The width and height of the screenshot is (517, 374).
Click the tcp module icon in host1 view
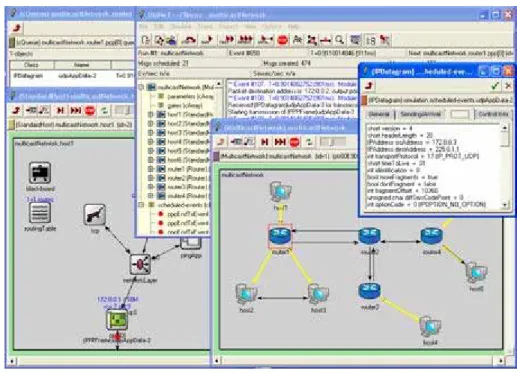[x=95, y=215]
